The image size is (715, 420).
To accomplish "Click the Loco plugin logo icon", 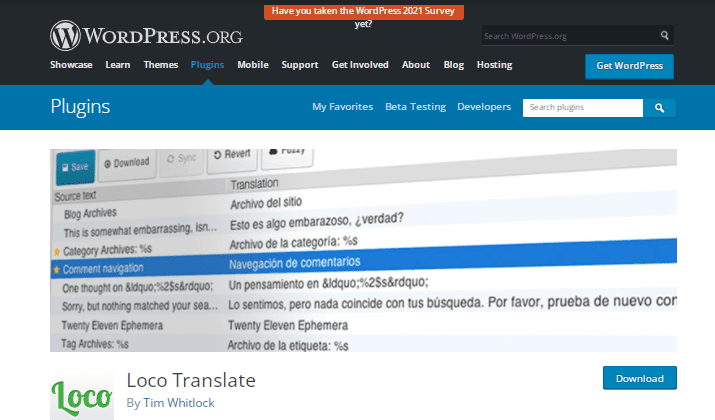I will 82,396.
